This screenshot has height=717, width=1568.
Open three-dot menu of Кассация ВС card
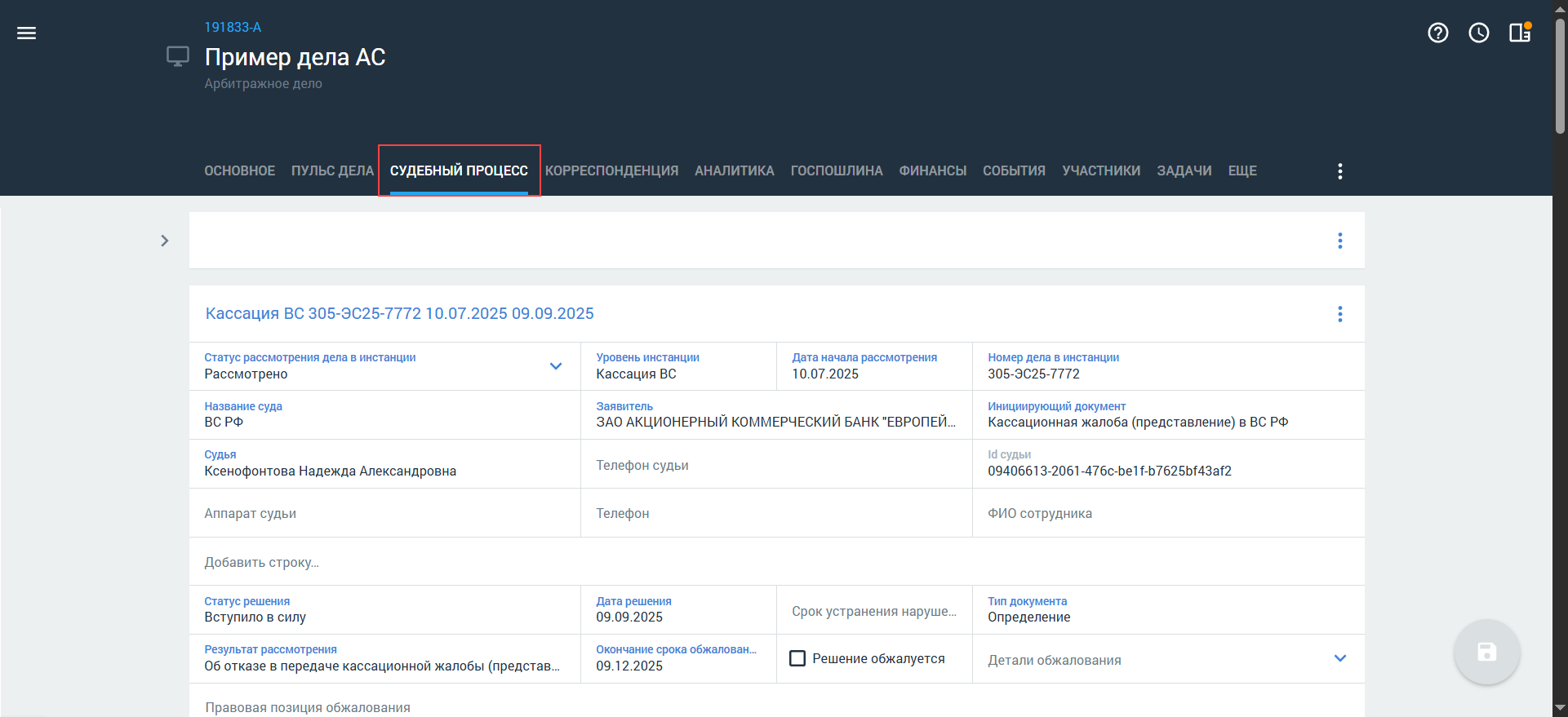[x=1340, y=314]
